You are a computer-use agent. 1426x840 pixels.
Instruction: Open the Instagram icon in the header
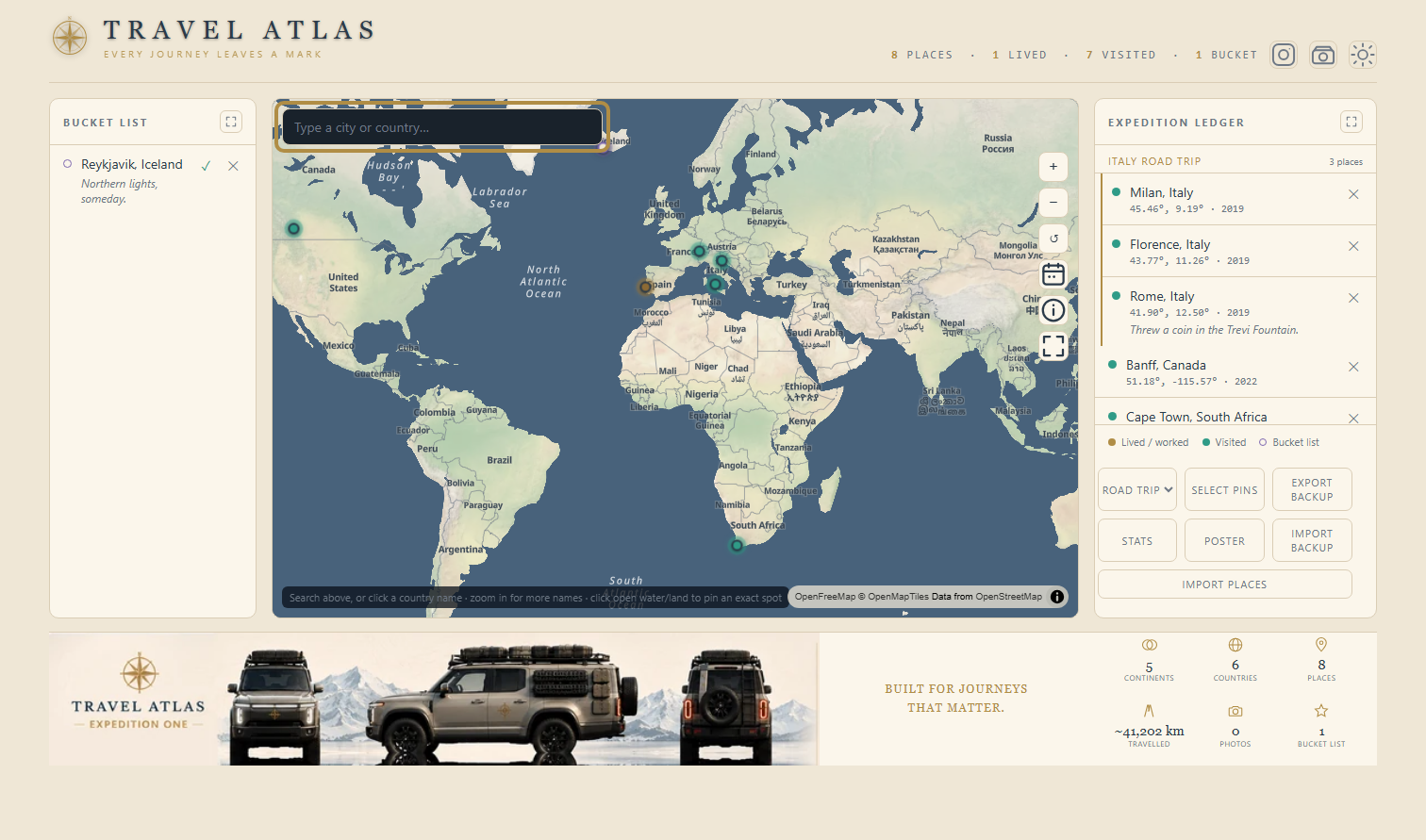coord(1284,55)
